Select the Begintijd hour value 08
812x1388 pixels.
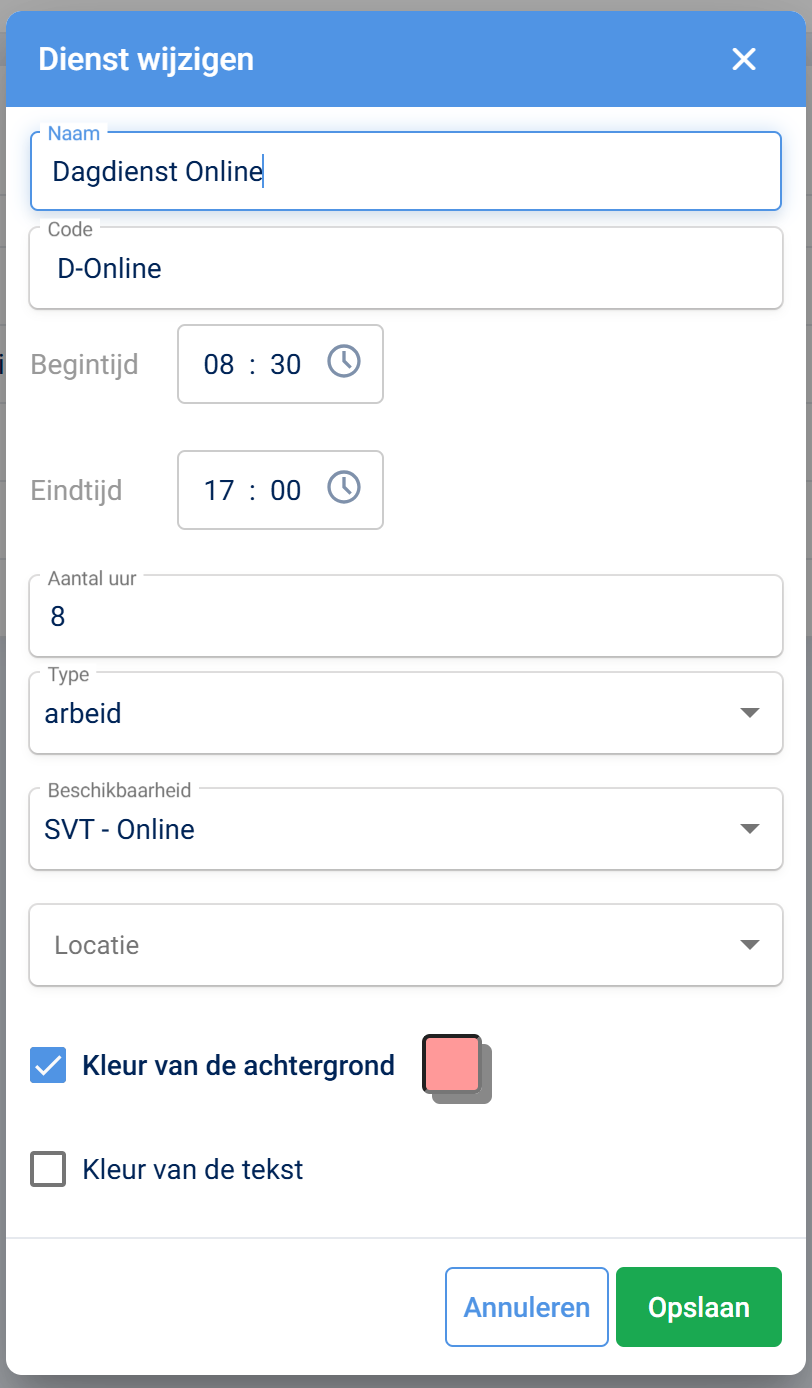coord(219,364)
